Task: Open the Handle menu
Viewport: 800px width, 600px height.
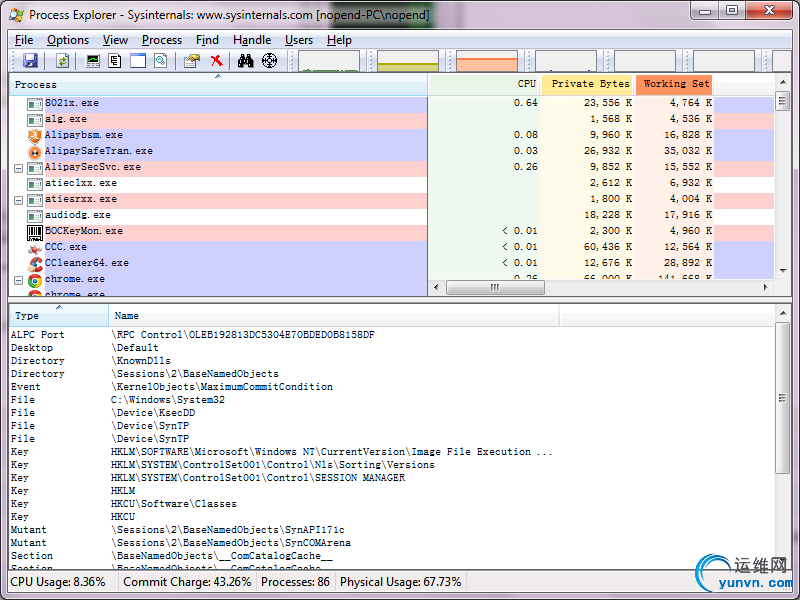Action: point(252,40)
